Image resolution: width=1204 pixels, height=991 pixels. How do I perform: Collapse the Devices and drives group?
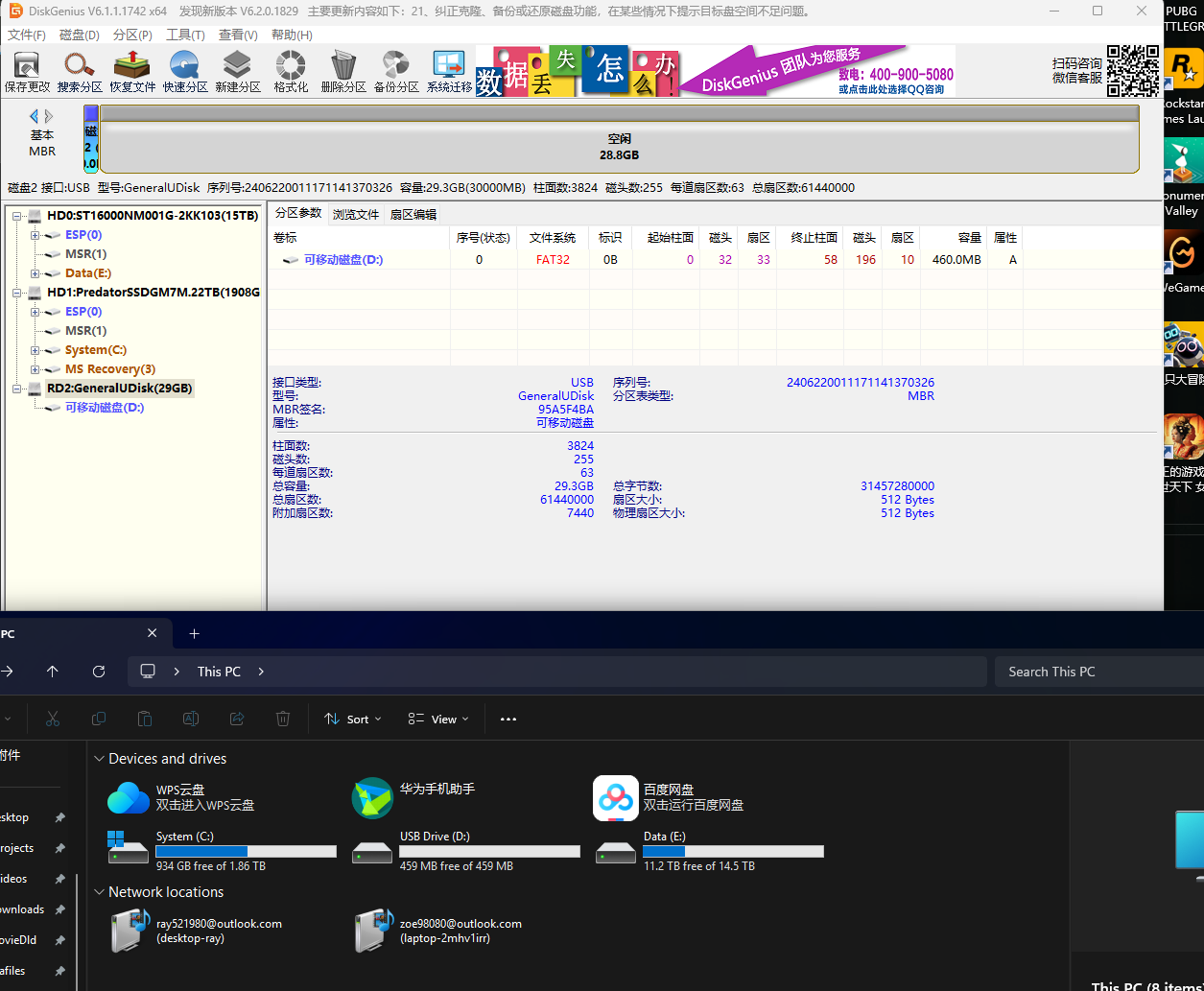coord(99,759)
